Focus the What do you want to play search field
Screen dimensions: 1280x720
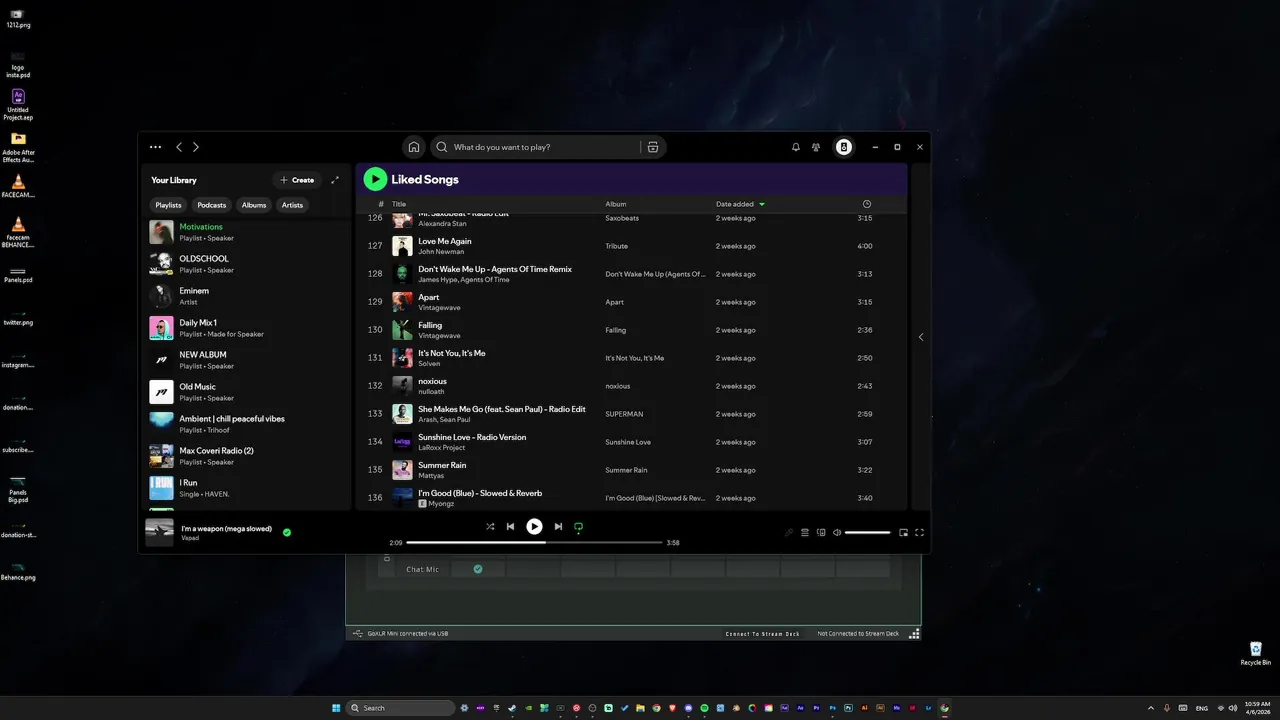545,147
